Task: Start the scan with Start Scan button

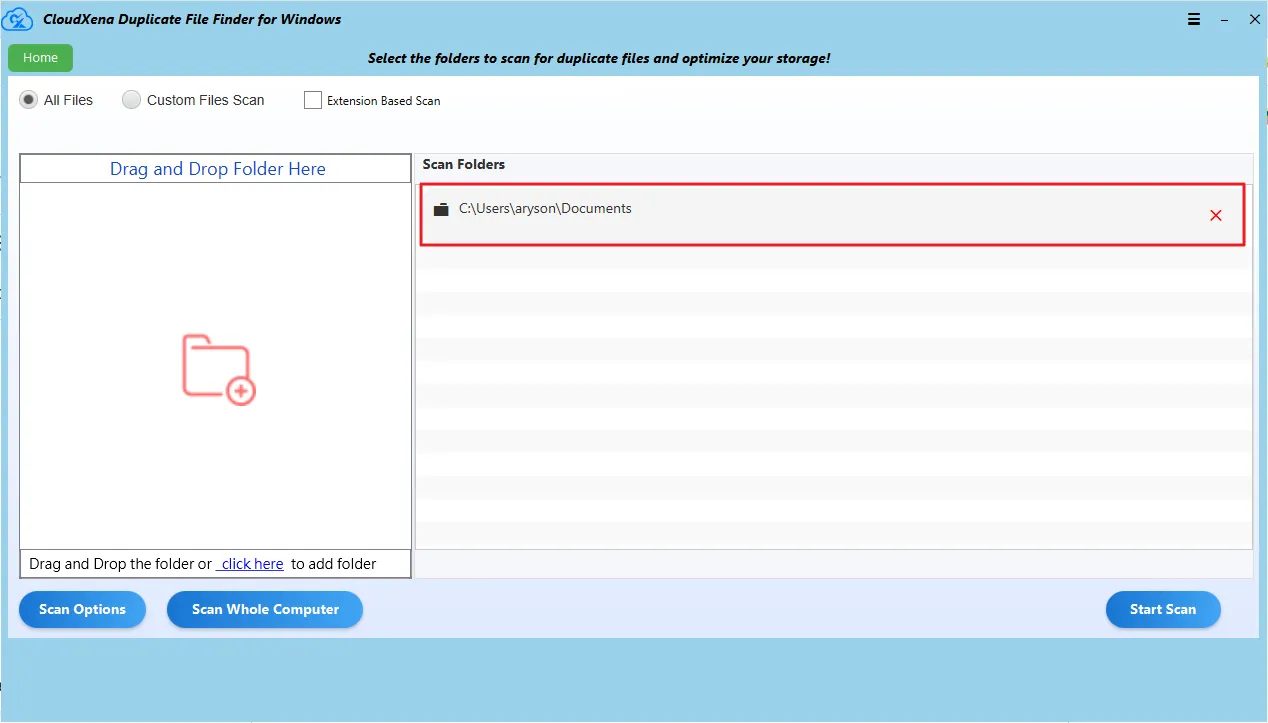Action: click(x=1162, y=609)
